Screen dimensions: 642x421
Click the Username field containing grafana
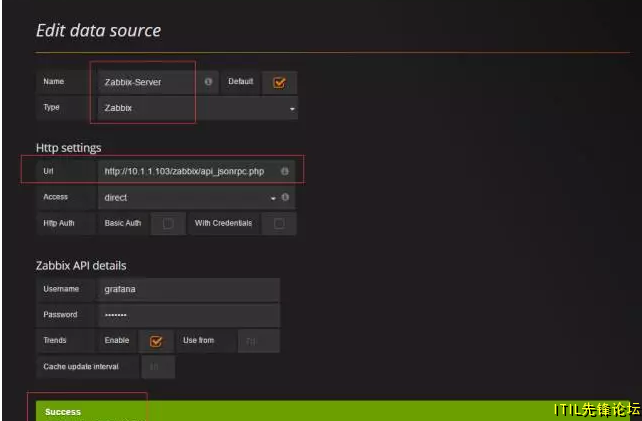[x=189, y=290]
